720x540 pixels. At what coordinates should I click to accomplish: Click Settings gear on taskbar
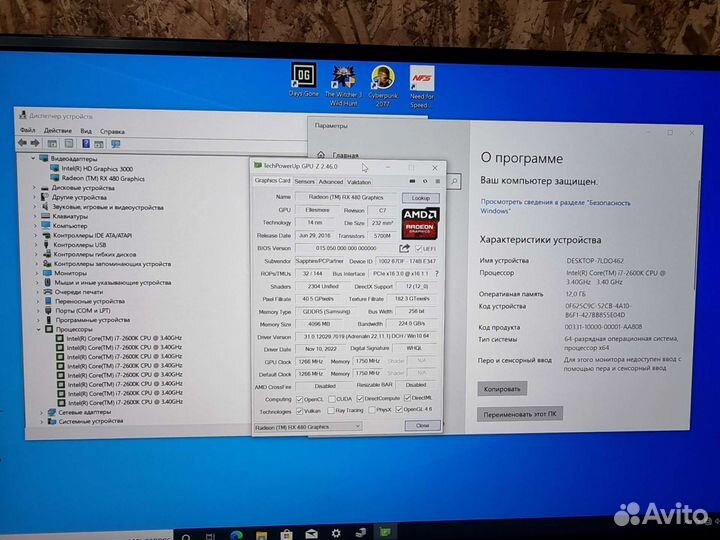click(336, 534)
